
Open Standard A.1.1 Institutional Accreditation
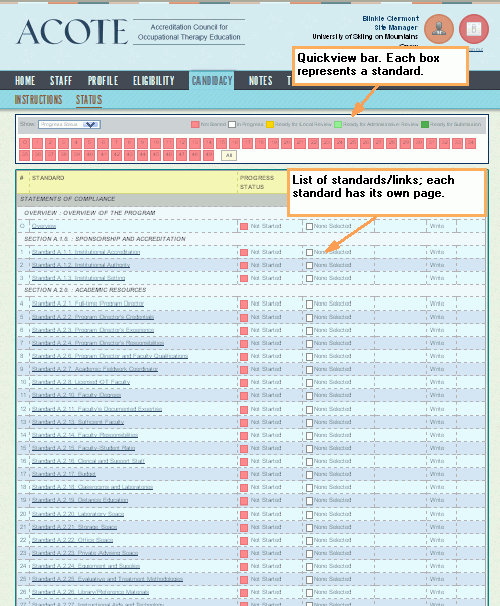[x=86, y=252]
